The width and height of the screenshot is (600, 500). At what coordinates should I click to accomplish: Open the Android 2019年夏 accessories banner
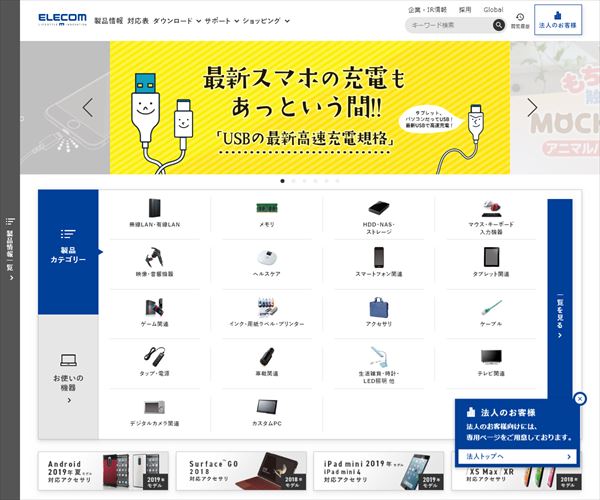[x=103, y=471]
